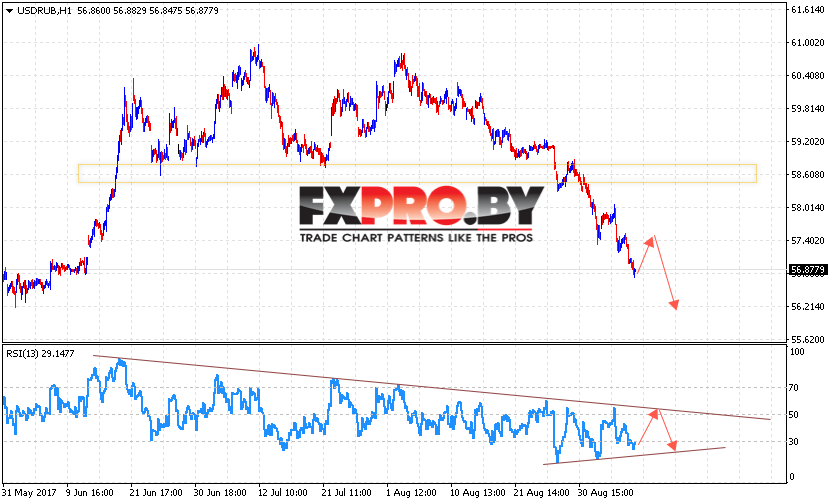The width and height of the screenshot is (829, 504).
Task: Select the RSI(13) 29.1477 indicator label
Action: coord(40,353)
